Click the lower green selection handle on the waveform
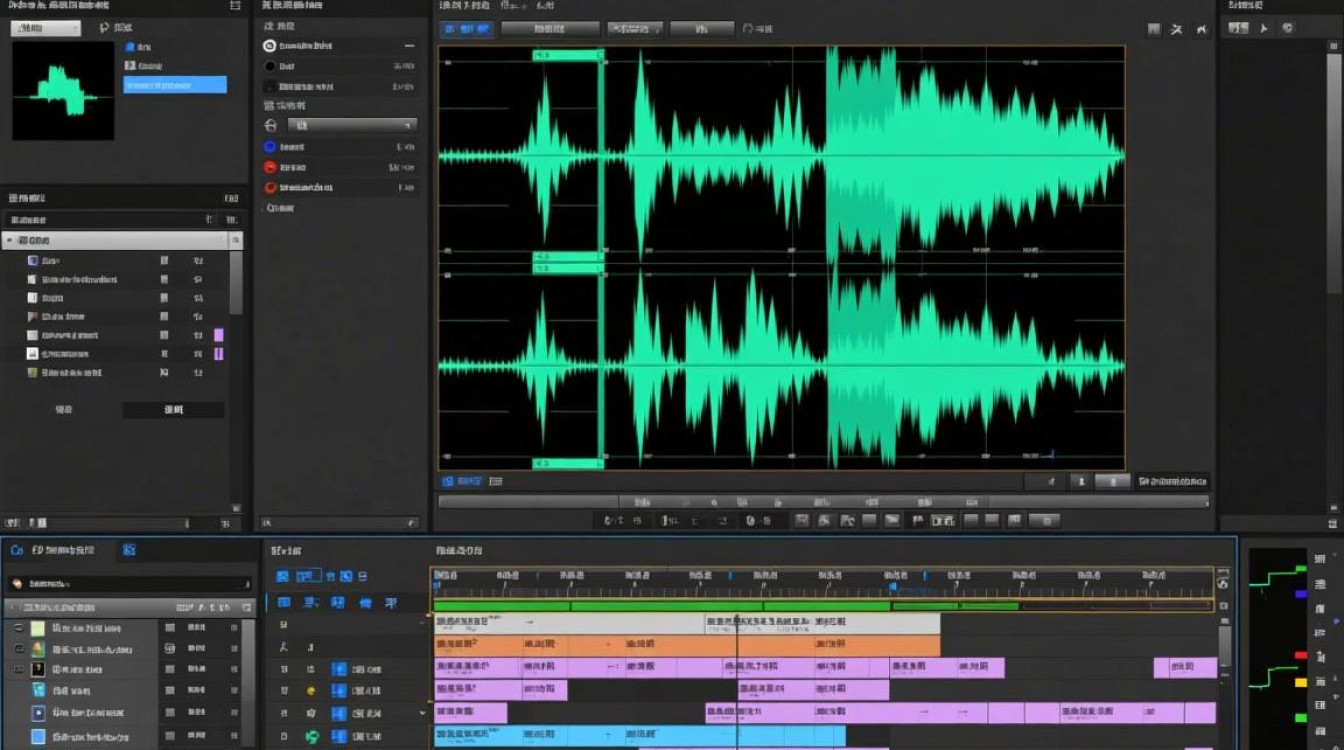The image size is (1344, 750). coord(568,464)
